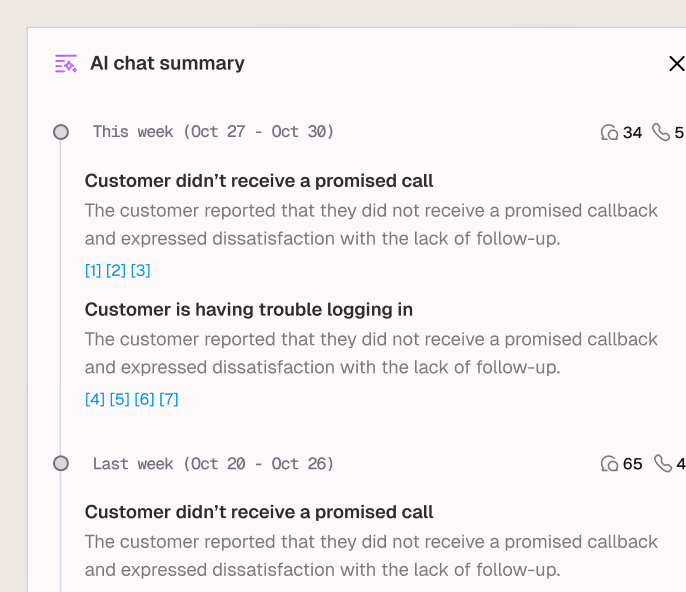Click the "Customer is having trouble logging in" heading
The height and width of the screenshot is (592, 686).
pos(249,310)
